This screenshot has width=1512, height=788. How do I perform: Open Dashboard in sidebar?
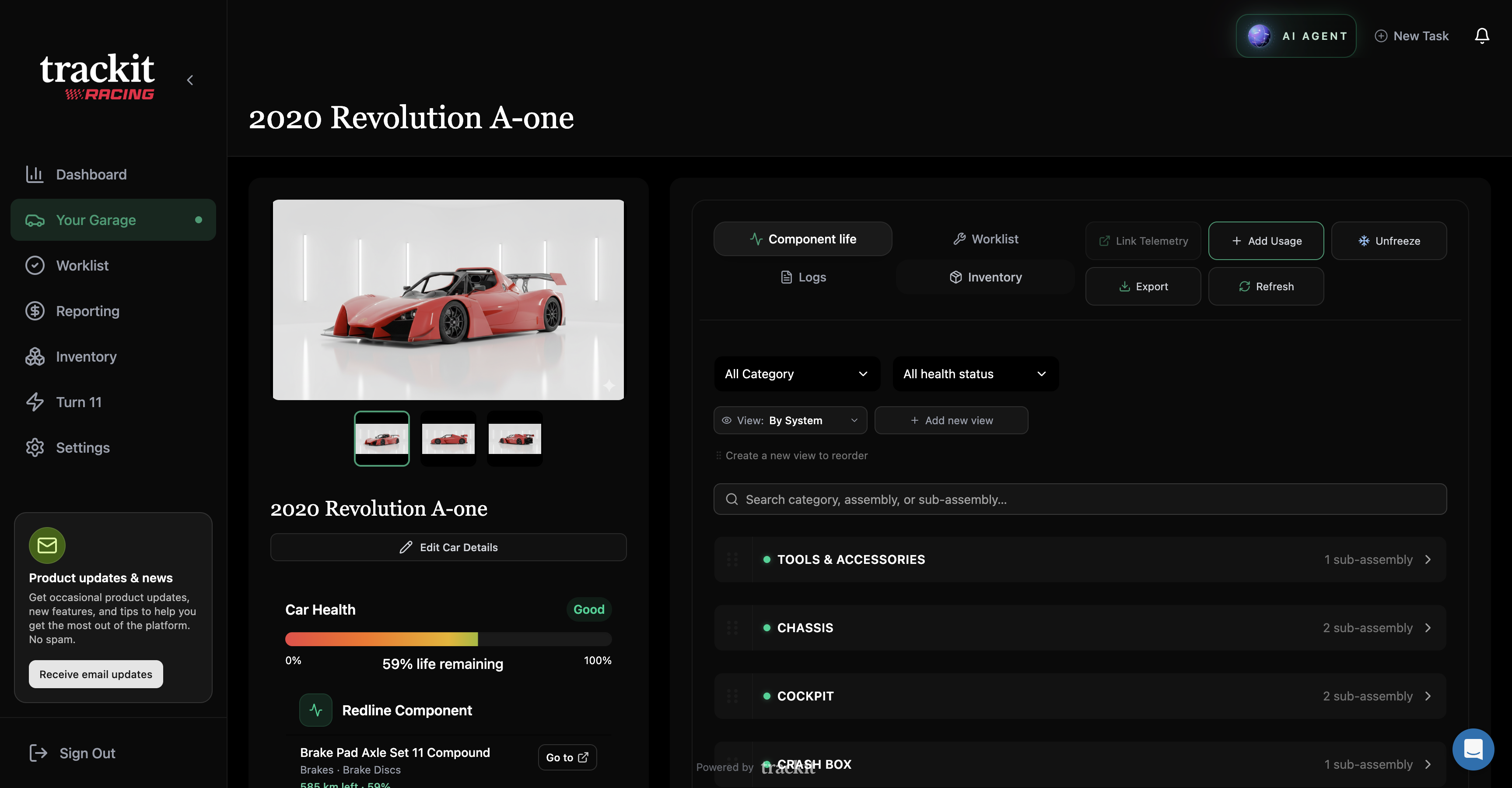(113, 174)
